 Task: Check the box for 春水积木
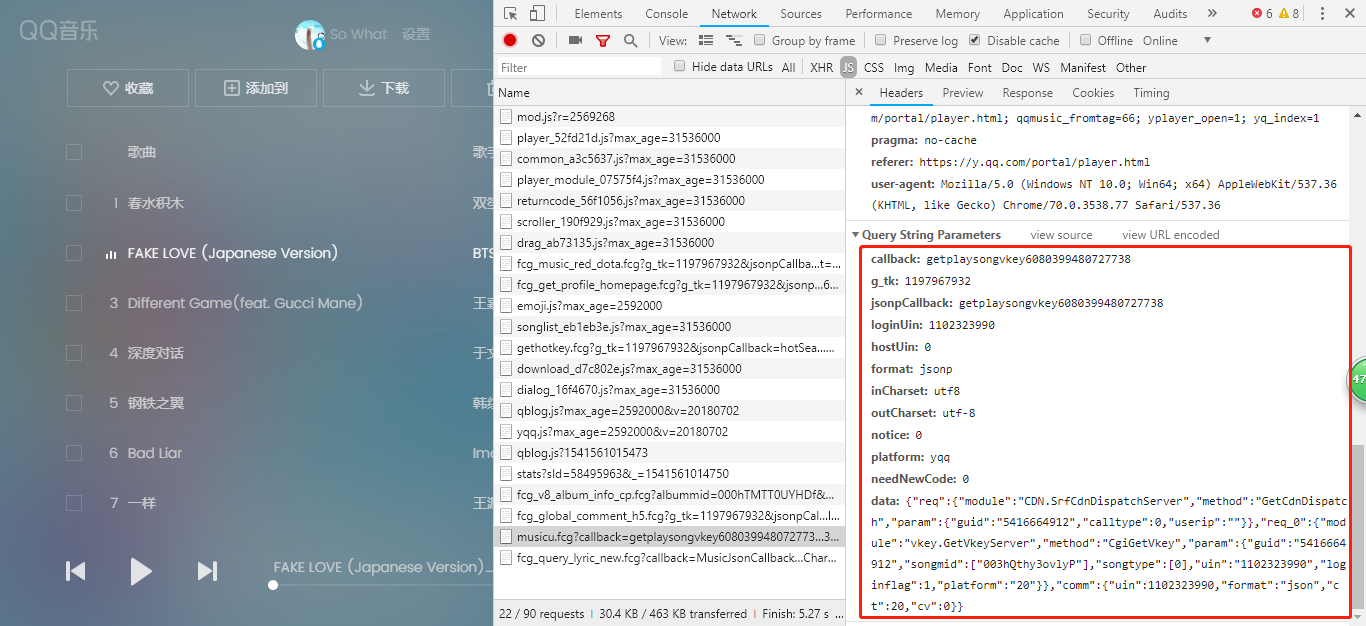(x=74, y=203)
